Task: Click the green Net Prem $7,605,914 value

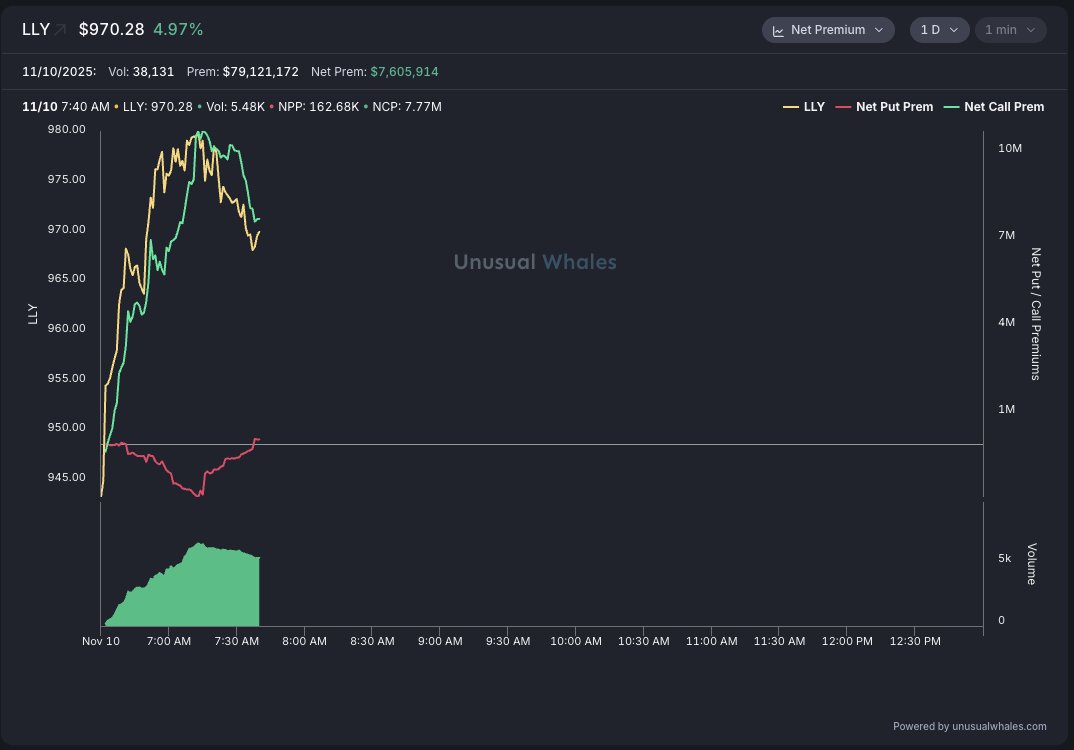Action: (x=404, y=72)
